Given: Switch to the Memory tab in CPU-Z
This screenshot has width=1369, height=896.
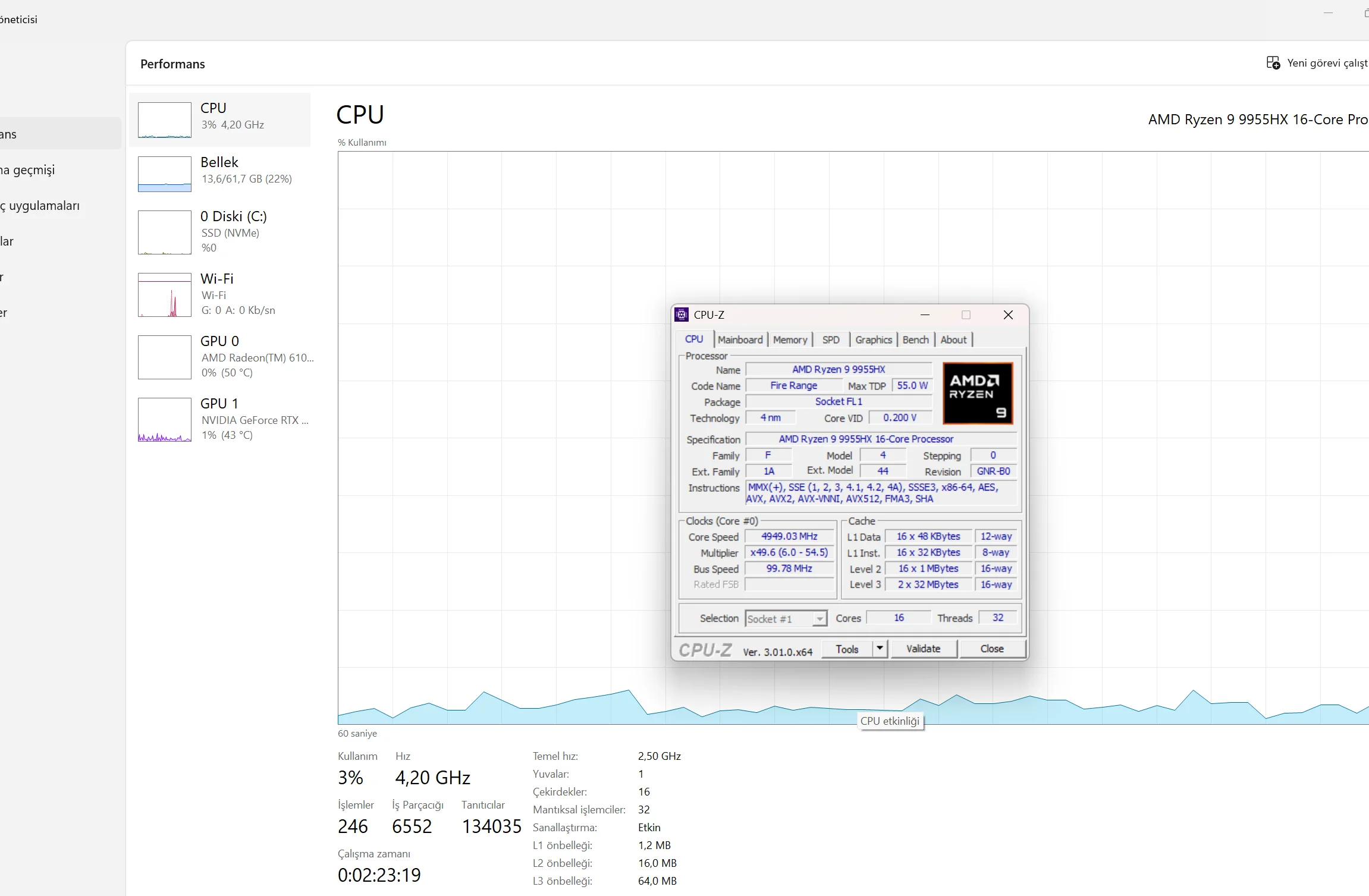Looking at the screenshot, I should tap(790, 339).
